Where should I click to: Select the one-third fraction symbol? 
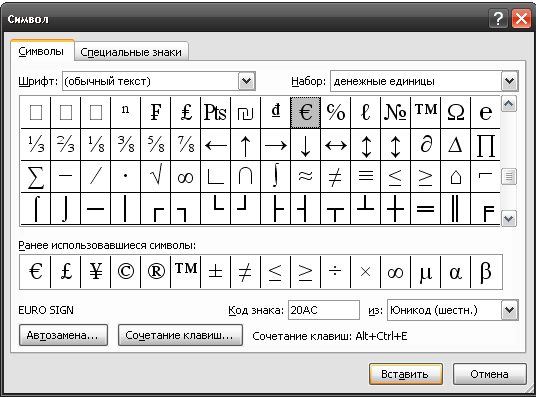[x=36, y=145]
